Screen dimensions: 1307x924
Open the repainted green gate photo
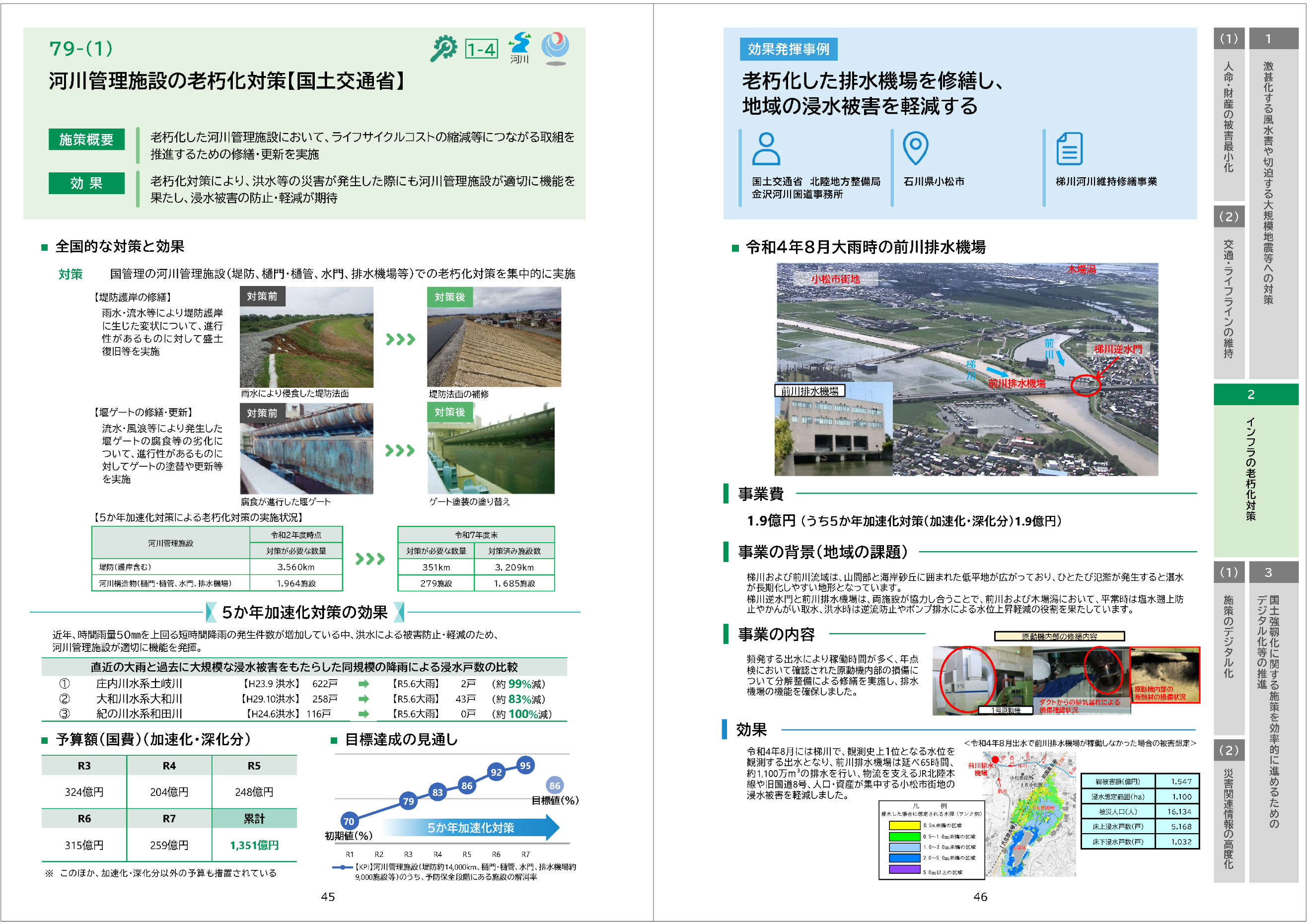pyautogui.click(x=491, y=448)
